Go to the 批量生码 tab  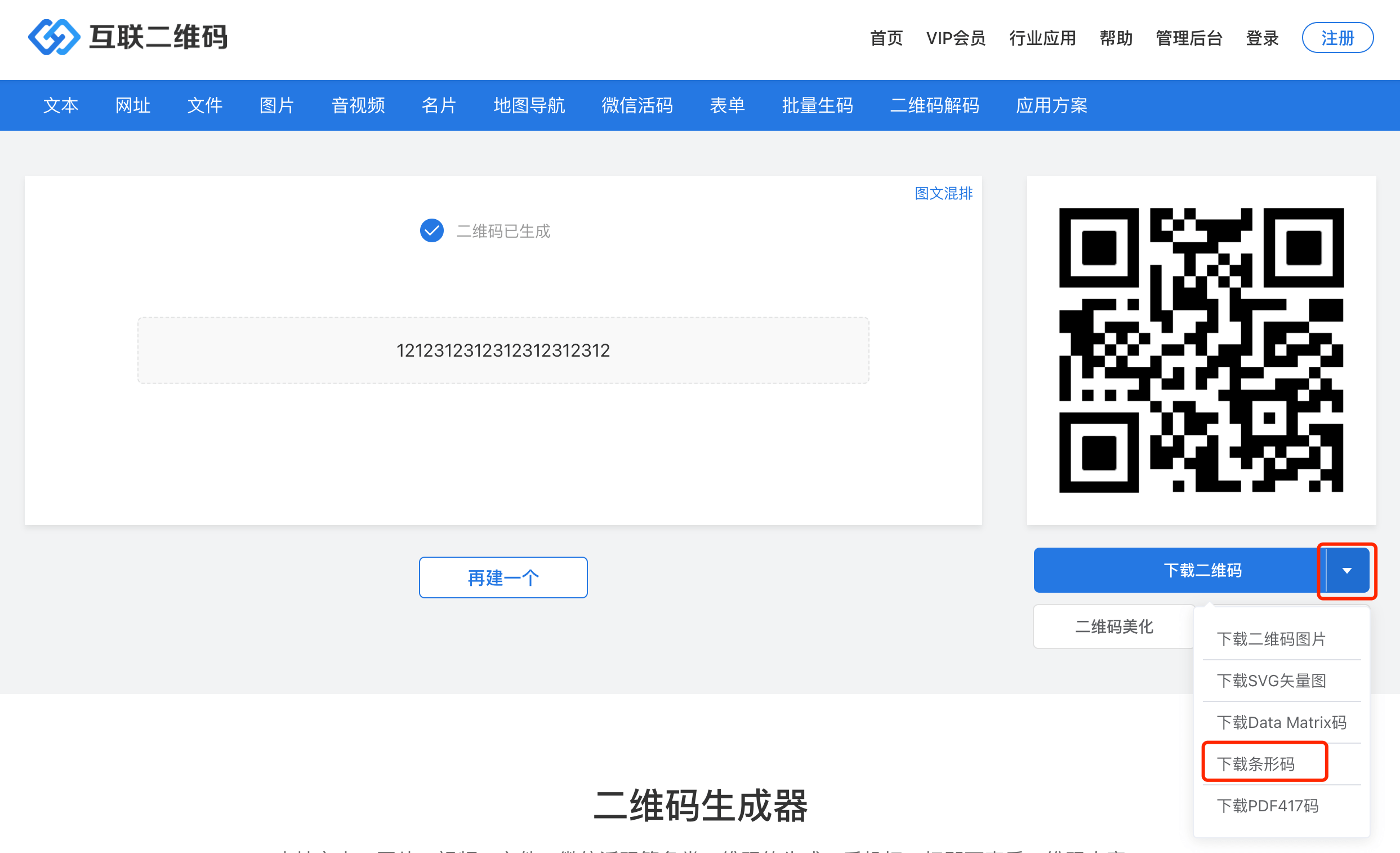pos(818,106)
